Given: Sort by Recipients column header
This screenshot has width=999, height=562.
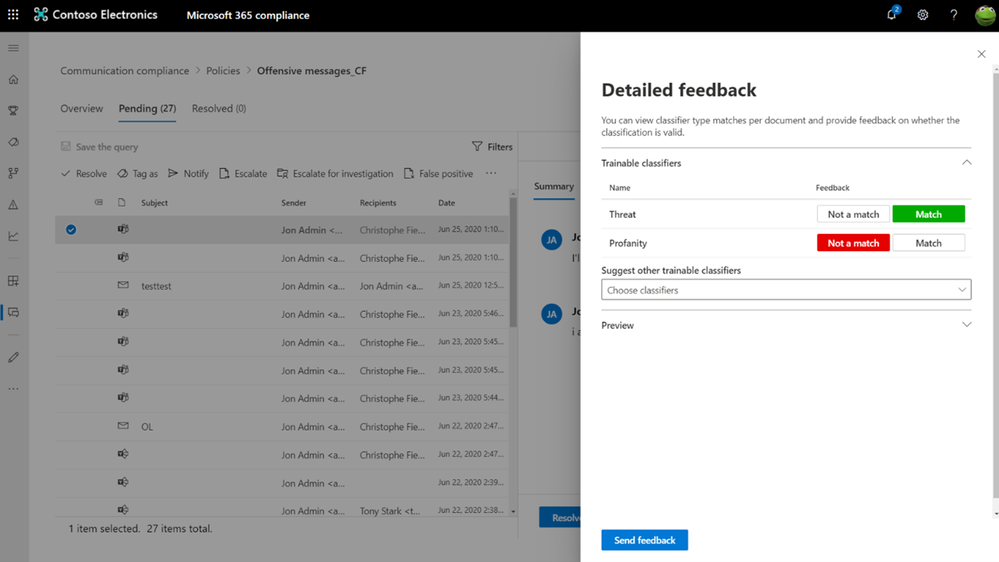Looking at the screenshot, I should pos(378,203).
